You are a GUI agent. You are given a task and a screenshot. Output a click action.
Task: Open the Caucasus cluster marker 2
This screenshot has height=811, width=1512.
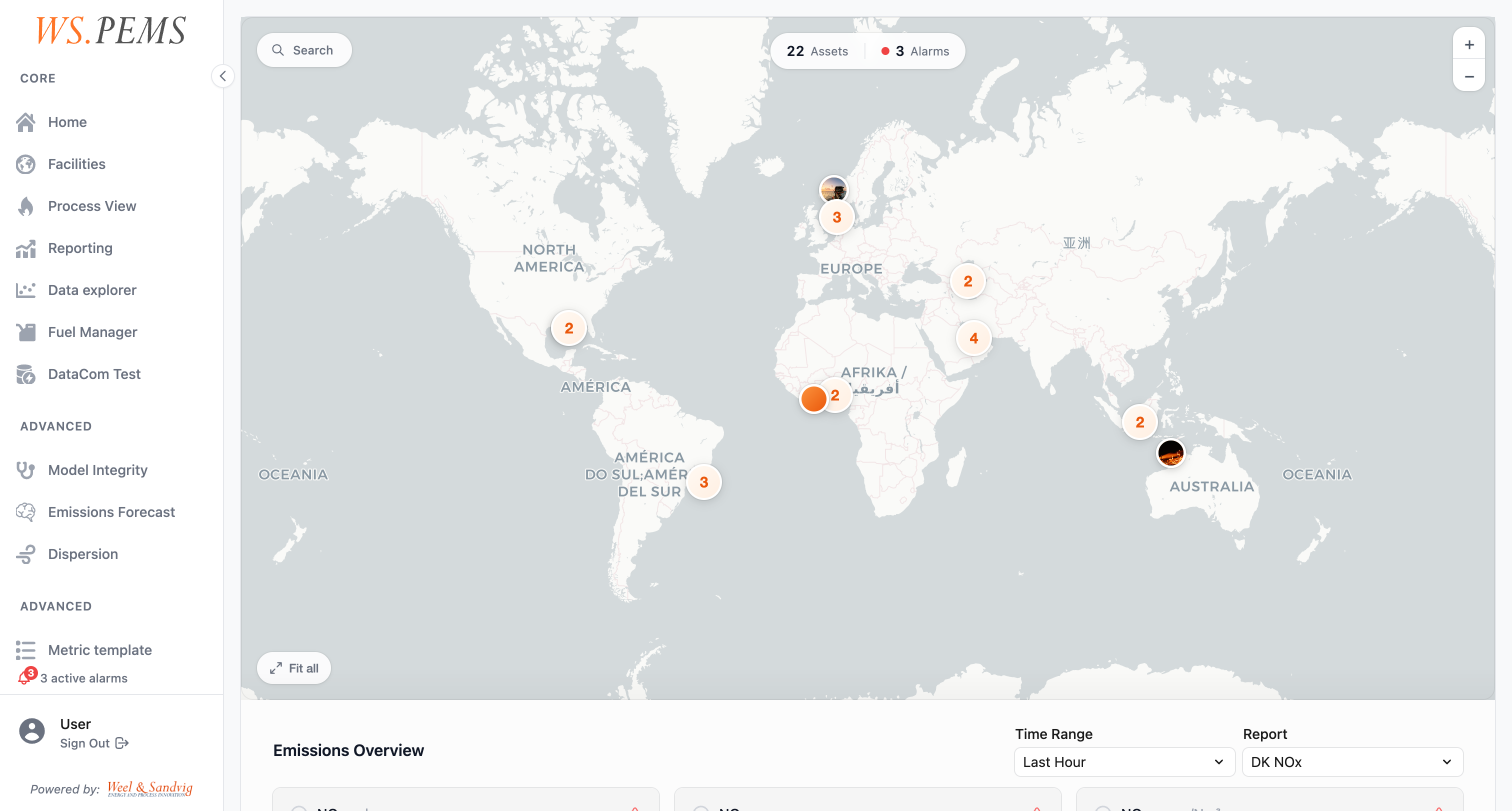[968, 281]
